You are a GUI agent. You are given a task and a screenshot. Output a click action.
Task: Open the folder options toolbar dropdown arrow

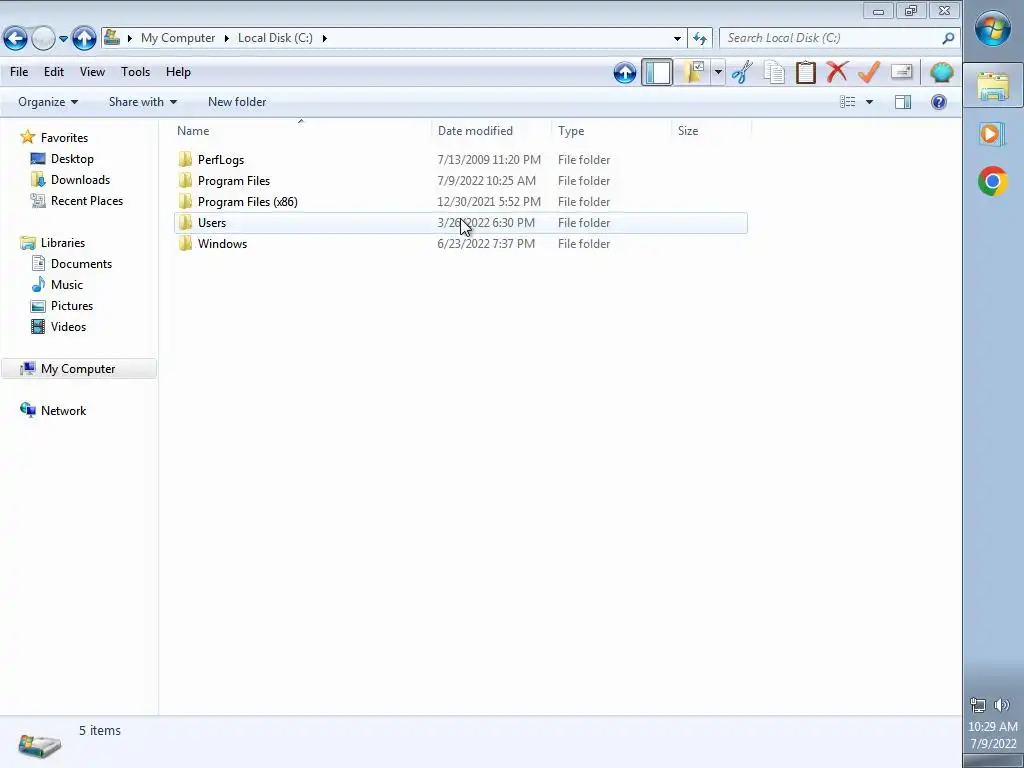coord(718,72)
